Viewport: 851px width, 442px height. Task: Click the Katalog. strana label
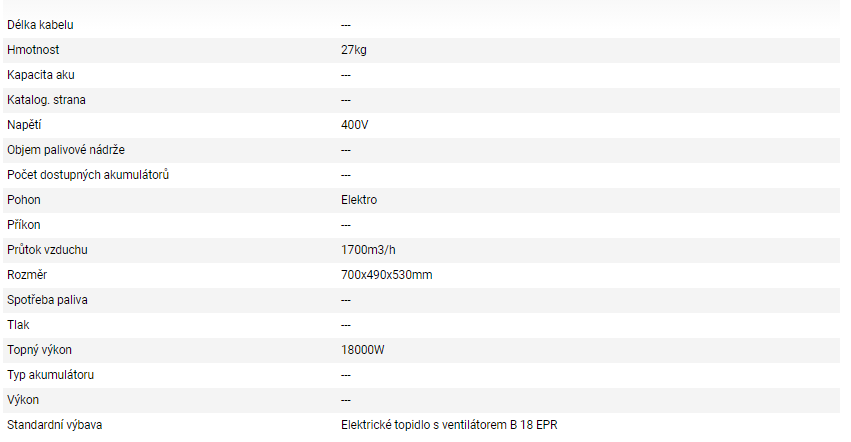click(46, 99)
